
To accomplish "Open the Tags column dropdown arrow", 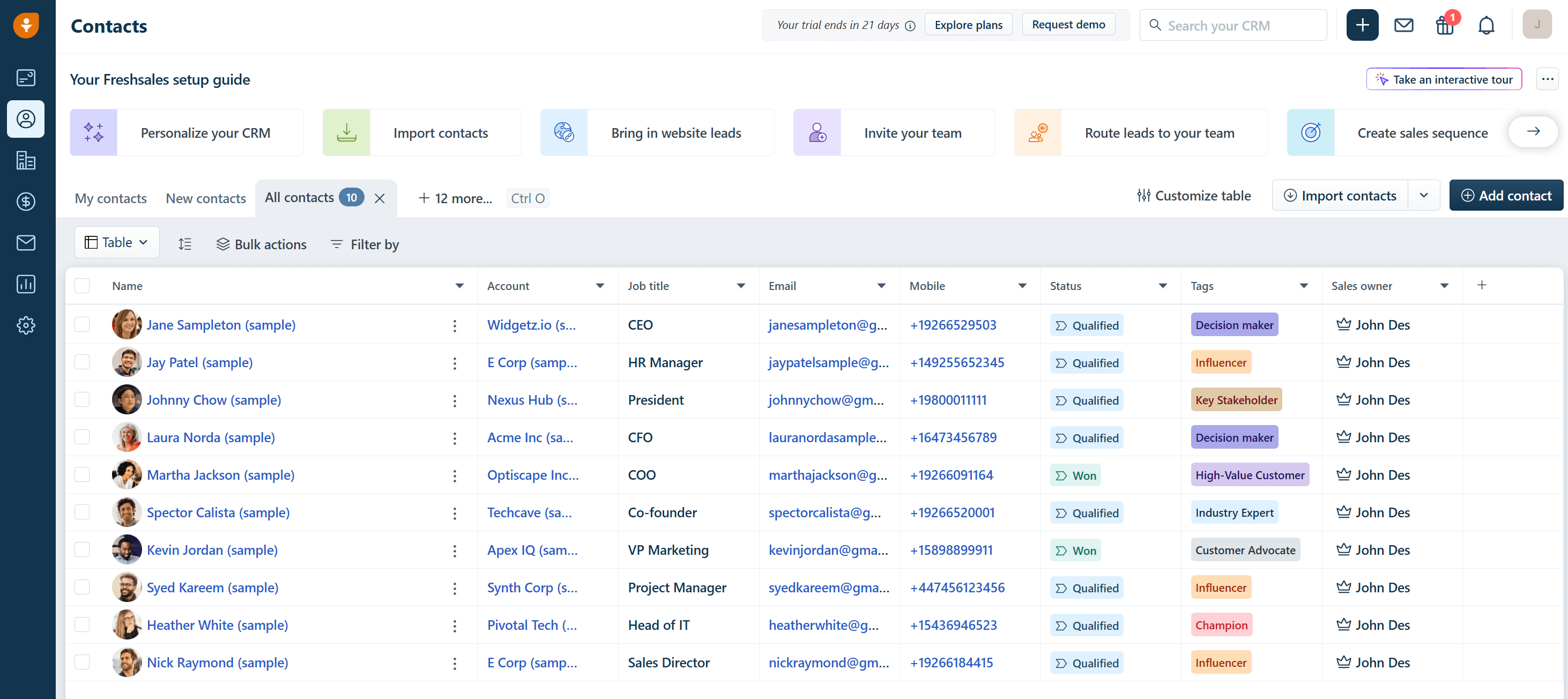I will [1304, 286].
